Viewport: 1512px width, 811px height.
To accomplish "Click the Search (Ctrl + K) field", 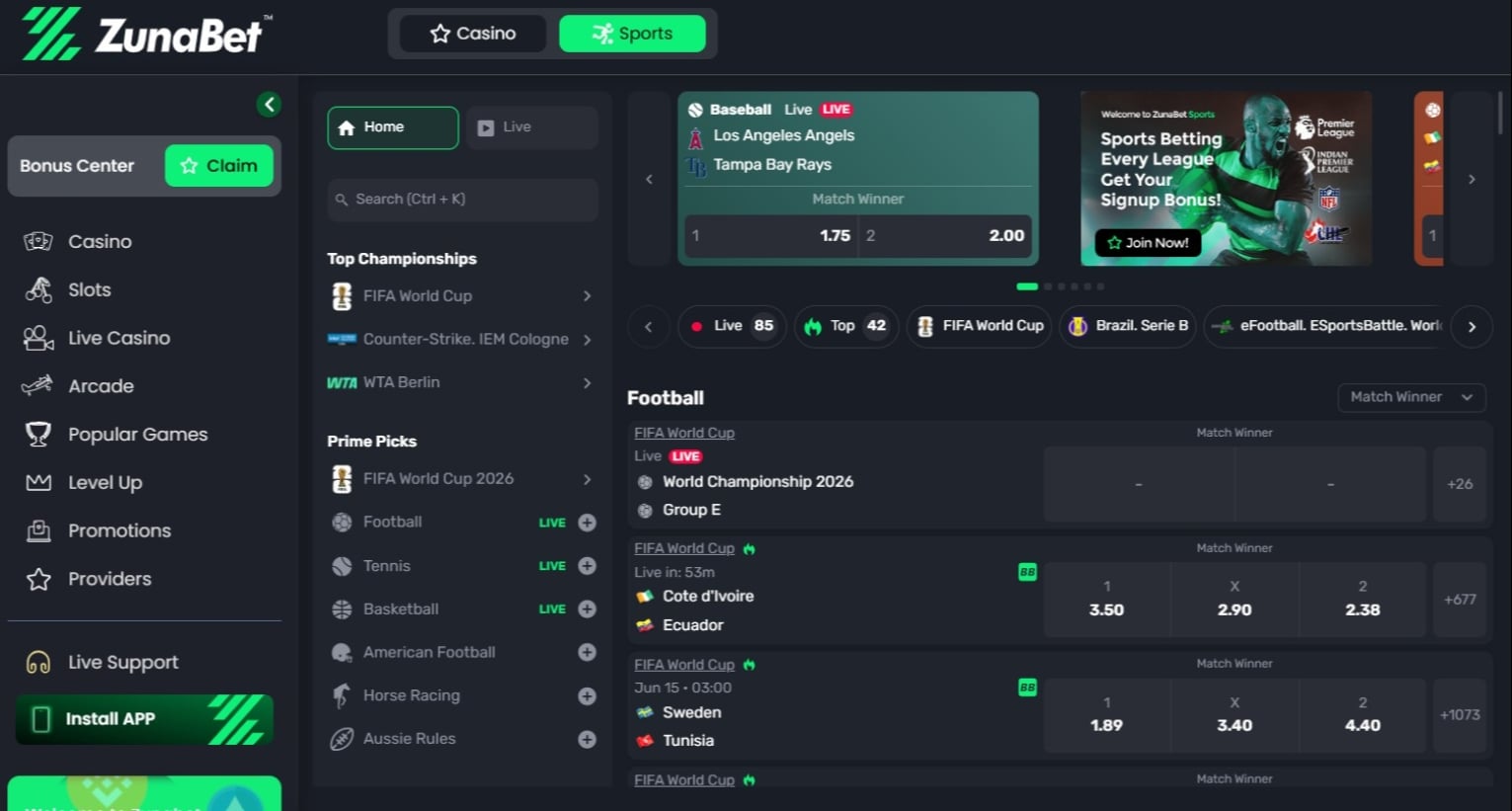I will tap(462, 200).
